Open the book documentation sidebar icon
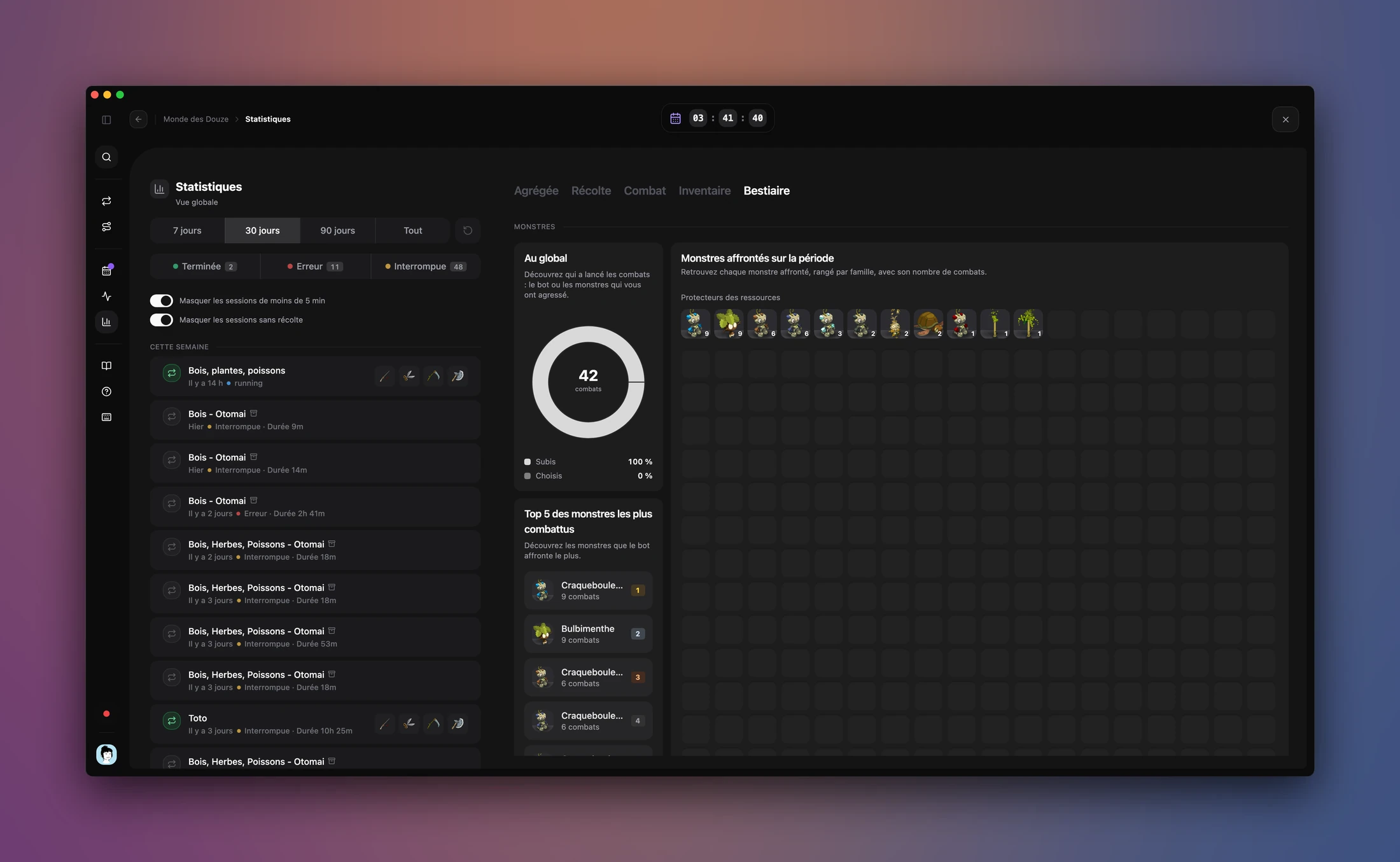Image resolution: width=1400 pixels, height=862 pixels. click(x=106, y=366)
